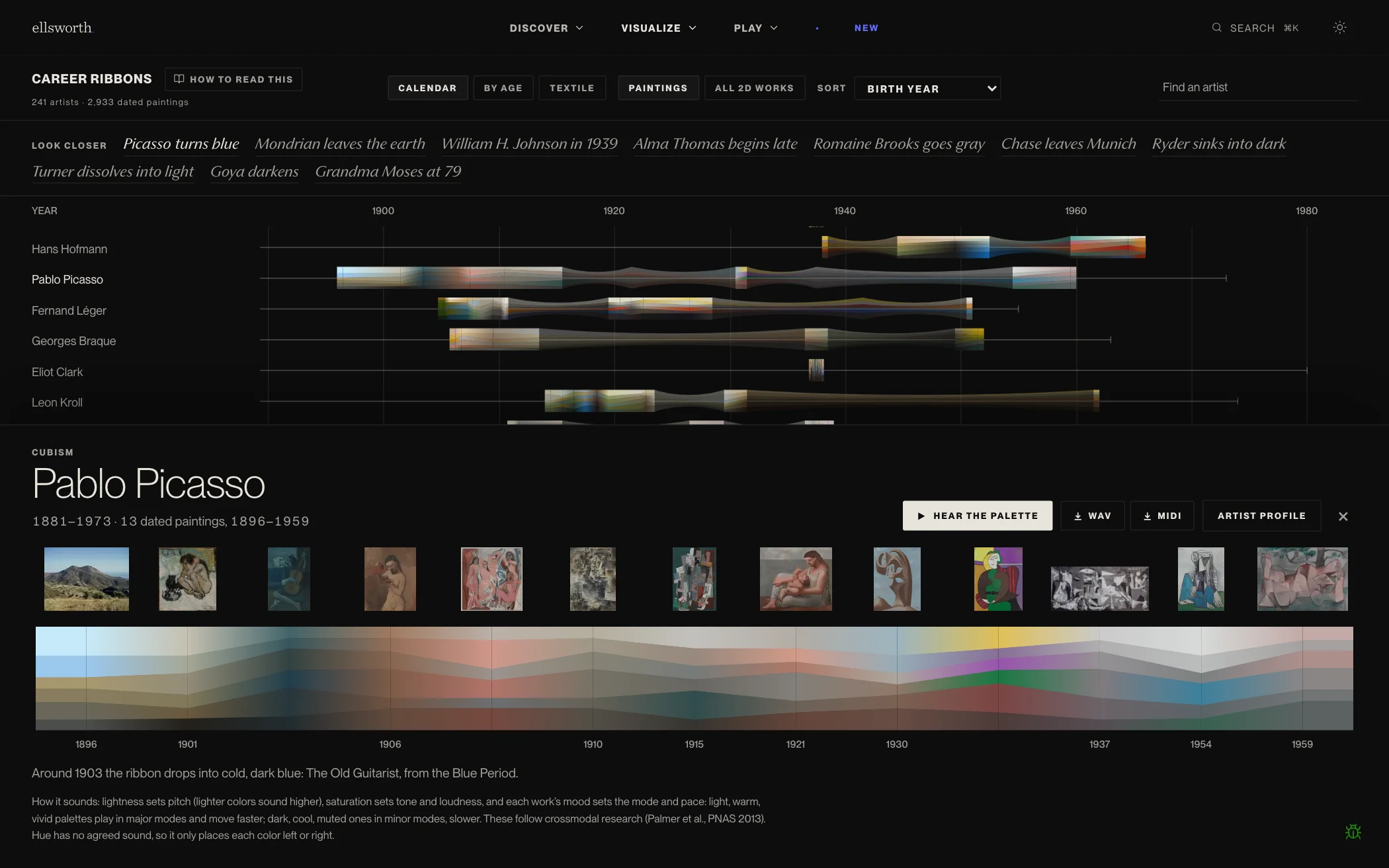Viewport: 1389px width, 868px height.
Task: Expand the Visualize menu
Action: (x=658, y=28)
